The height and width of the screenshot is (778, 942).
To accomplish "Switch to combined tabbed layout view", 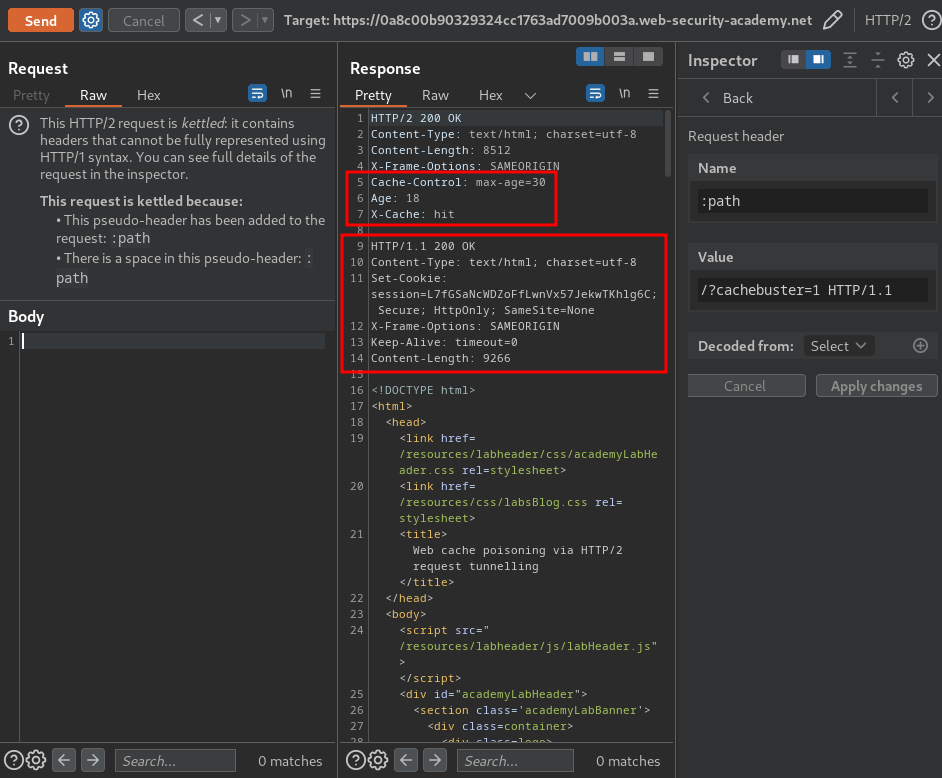I will point(648,56).
